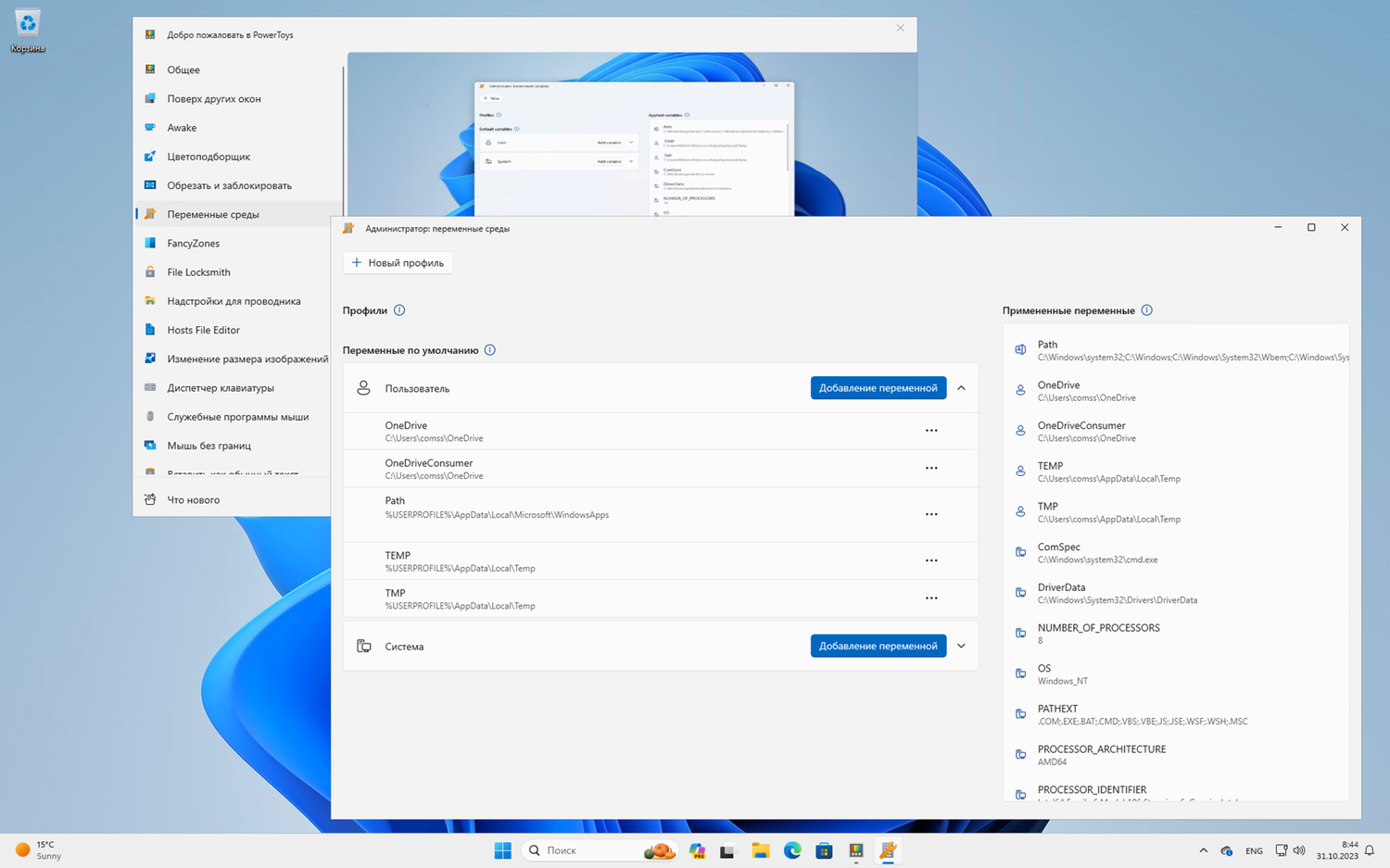The image size is (1390, 868).
Task: Open Copilot from the taskbar
Action: point(697,850)
